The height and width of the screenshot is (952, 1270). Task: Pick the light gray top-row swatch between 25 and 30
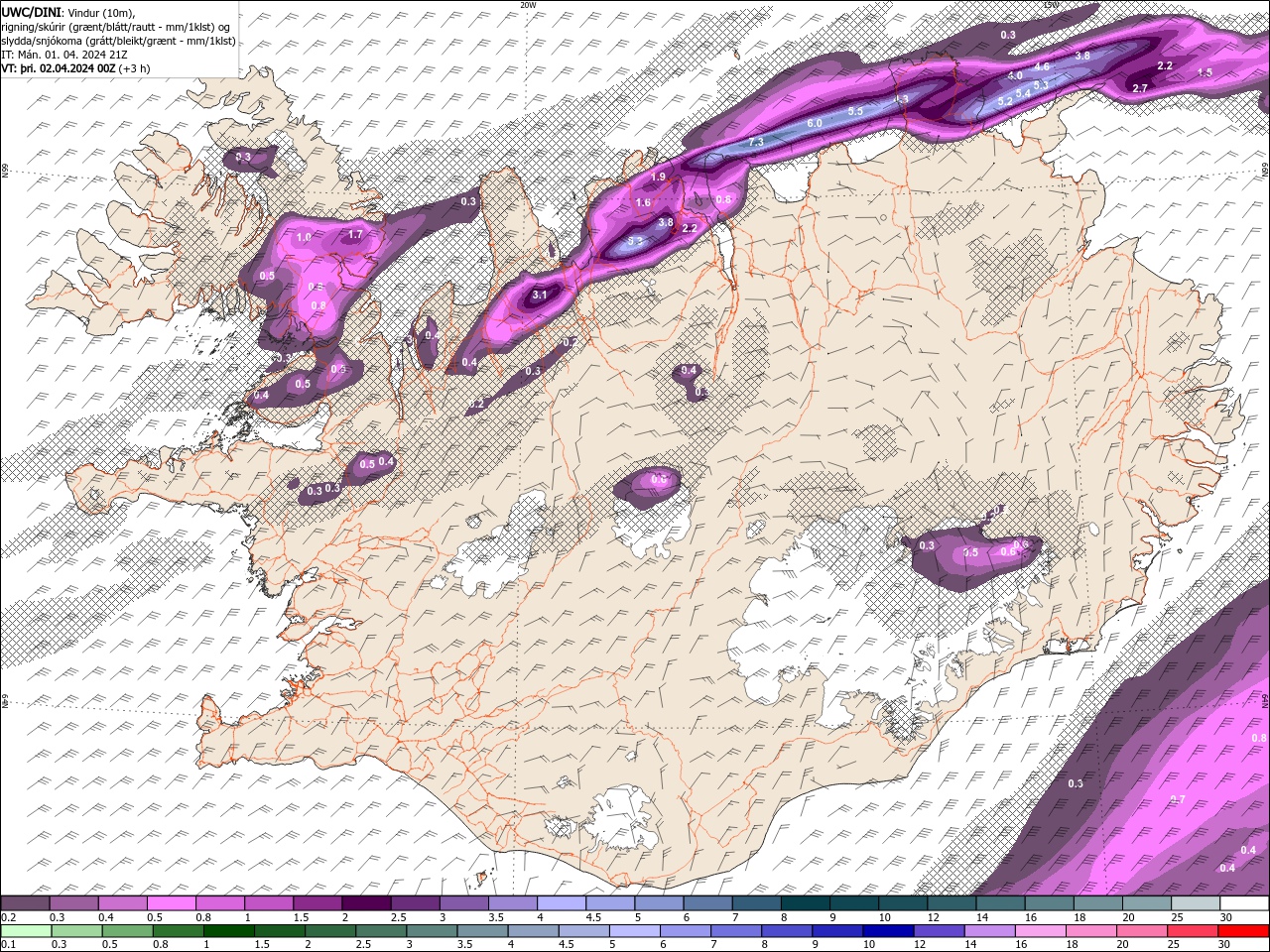[1196, 903]
